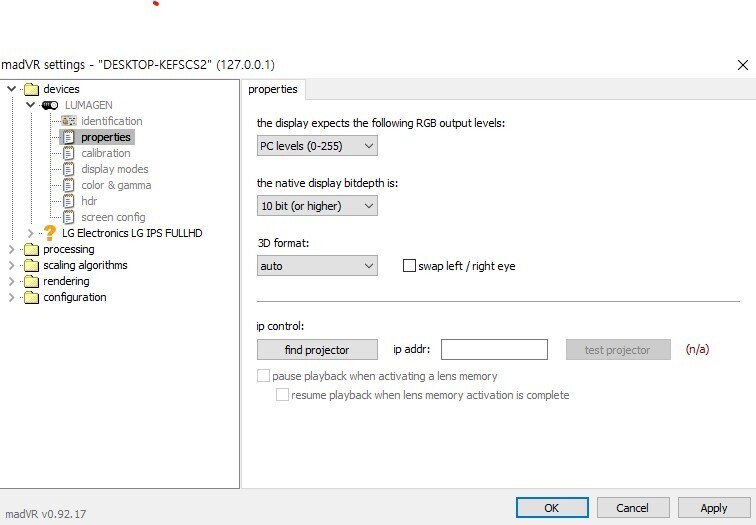Click the properties page icon in tree
Image resolution: width=756 pixels, height=525 pixels.
(x=69, y=137)
